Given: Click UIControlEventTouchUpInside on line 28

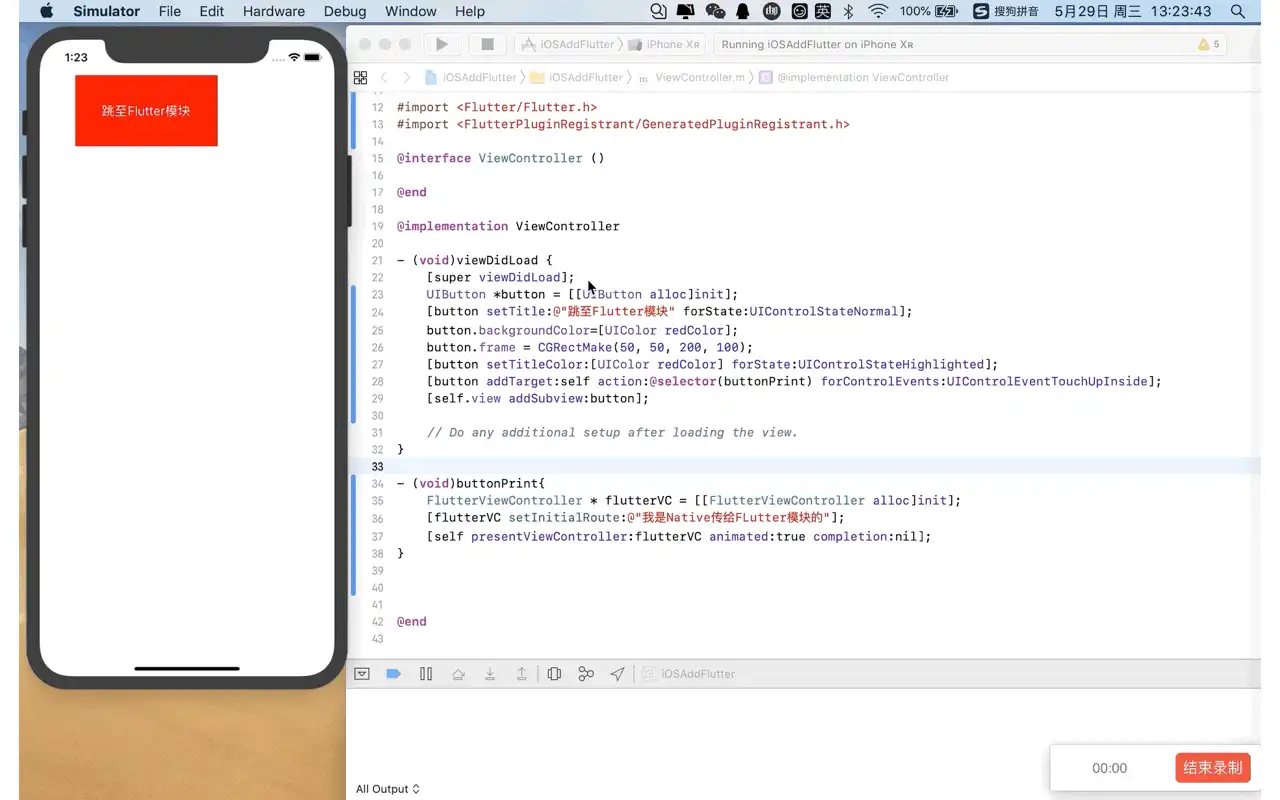Looking at the screenshot, I should (1047, 381).
